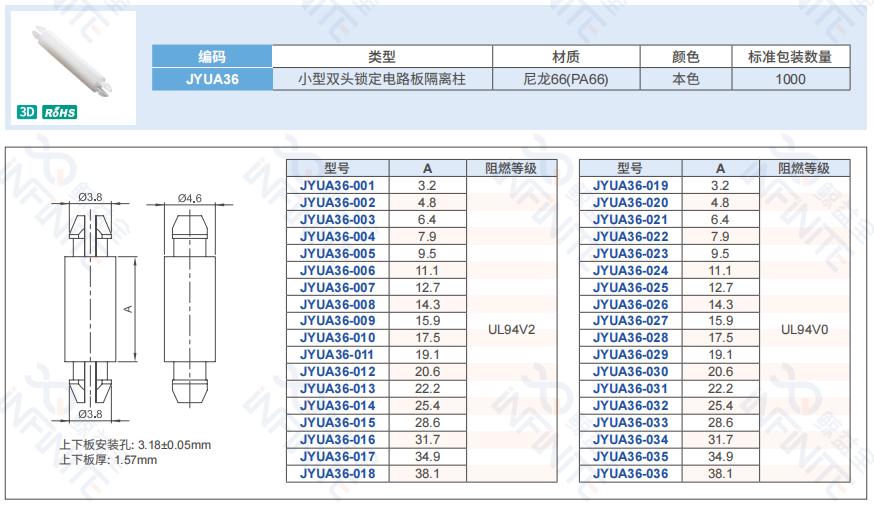This screenshot has width=874, height=507.
Task: Open the white standoff product thumbnail
Action: click(76, 57)
